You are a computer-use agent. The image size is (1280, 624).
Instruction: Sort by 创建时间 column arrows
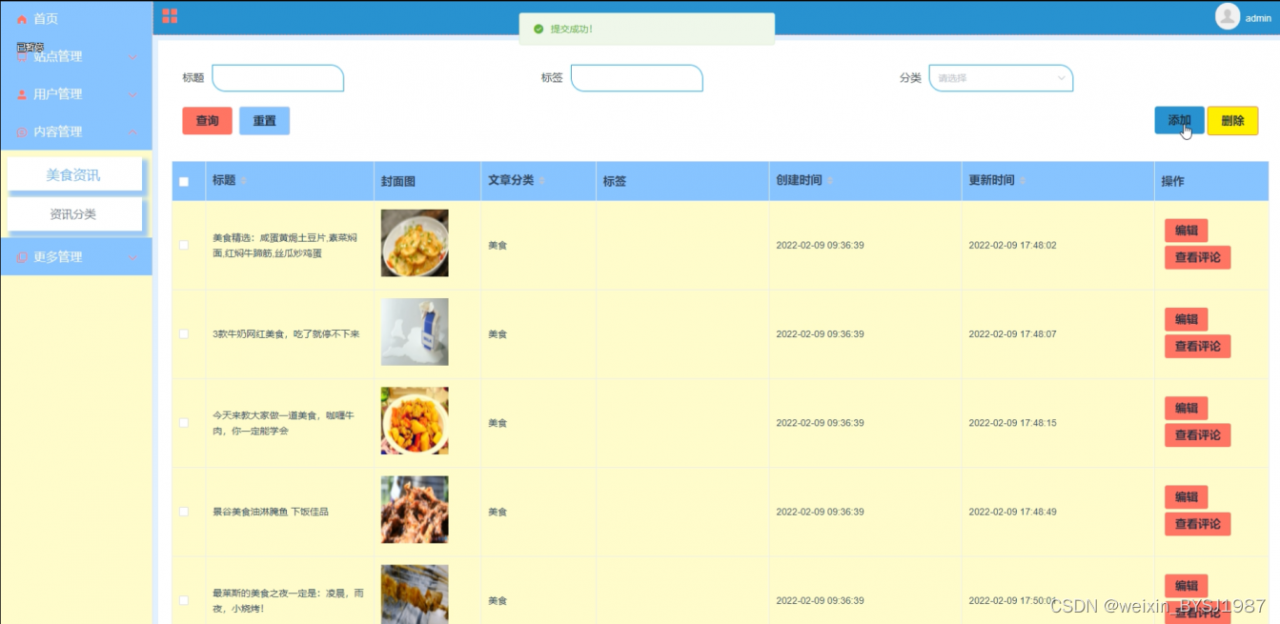[x=830, y=181]
